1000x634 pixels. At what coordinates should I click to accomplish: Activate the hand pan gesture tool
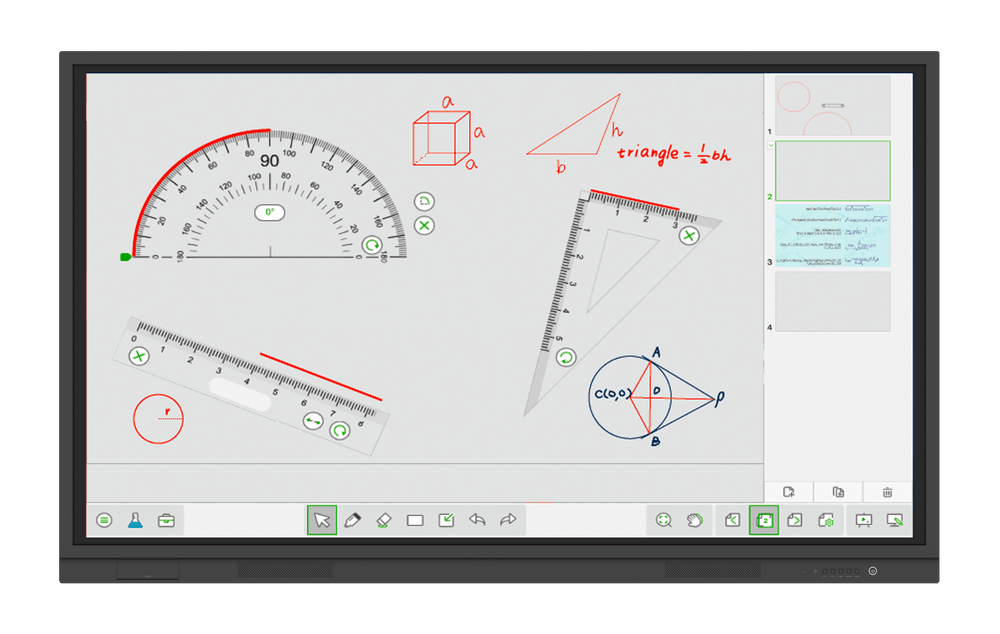pos(695,520)
